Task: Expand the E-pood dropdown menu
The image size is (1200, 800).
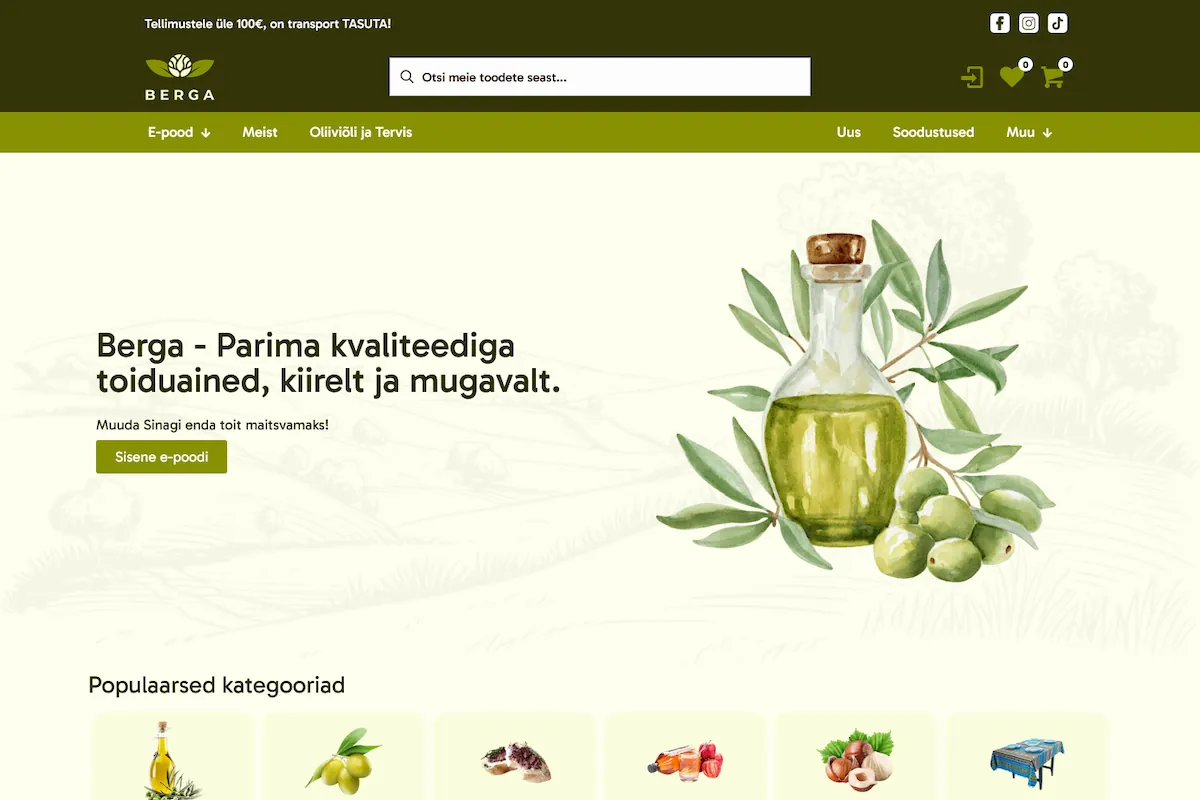Action: [179, 132]
